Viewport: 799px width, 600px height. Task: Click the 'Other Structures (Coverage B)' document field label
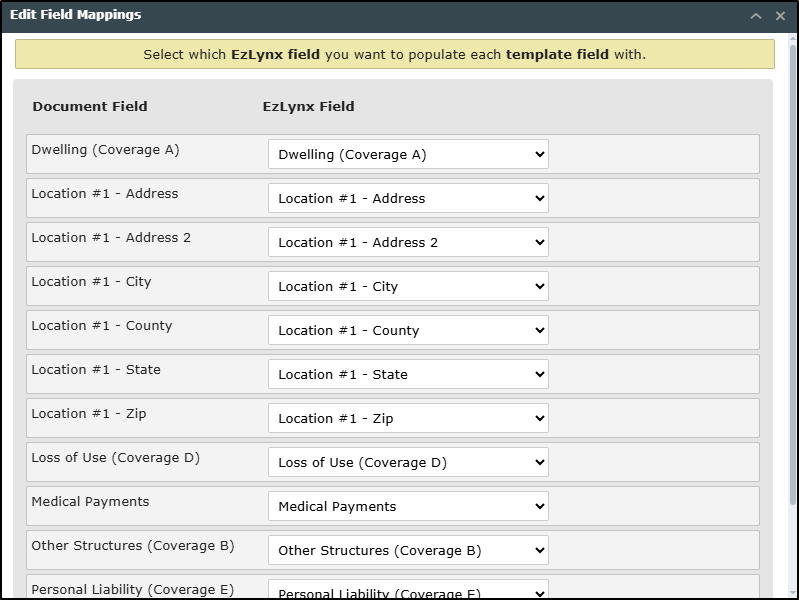click(133, 546)
